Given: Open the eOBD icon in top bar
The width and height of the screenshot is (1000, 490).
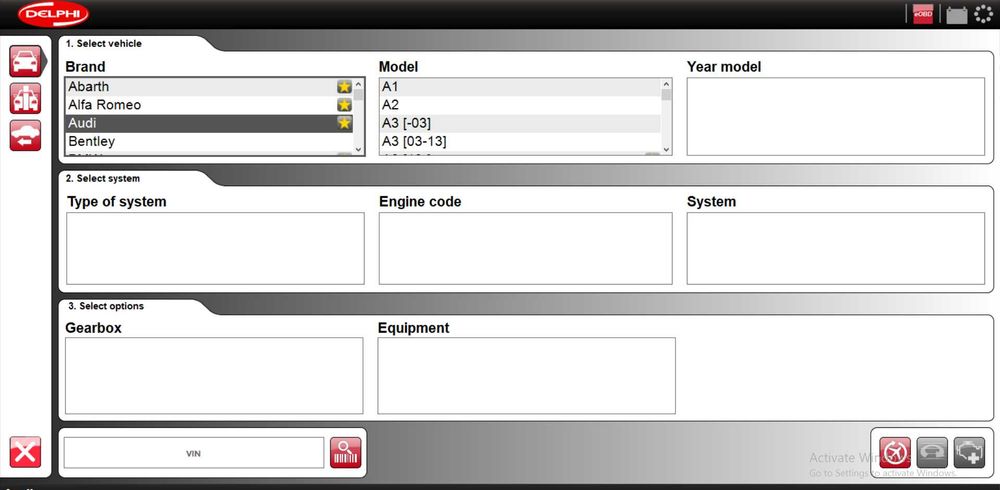Looking at the screenshot, I should pyautogui.click(x=923, y=14).
